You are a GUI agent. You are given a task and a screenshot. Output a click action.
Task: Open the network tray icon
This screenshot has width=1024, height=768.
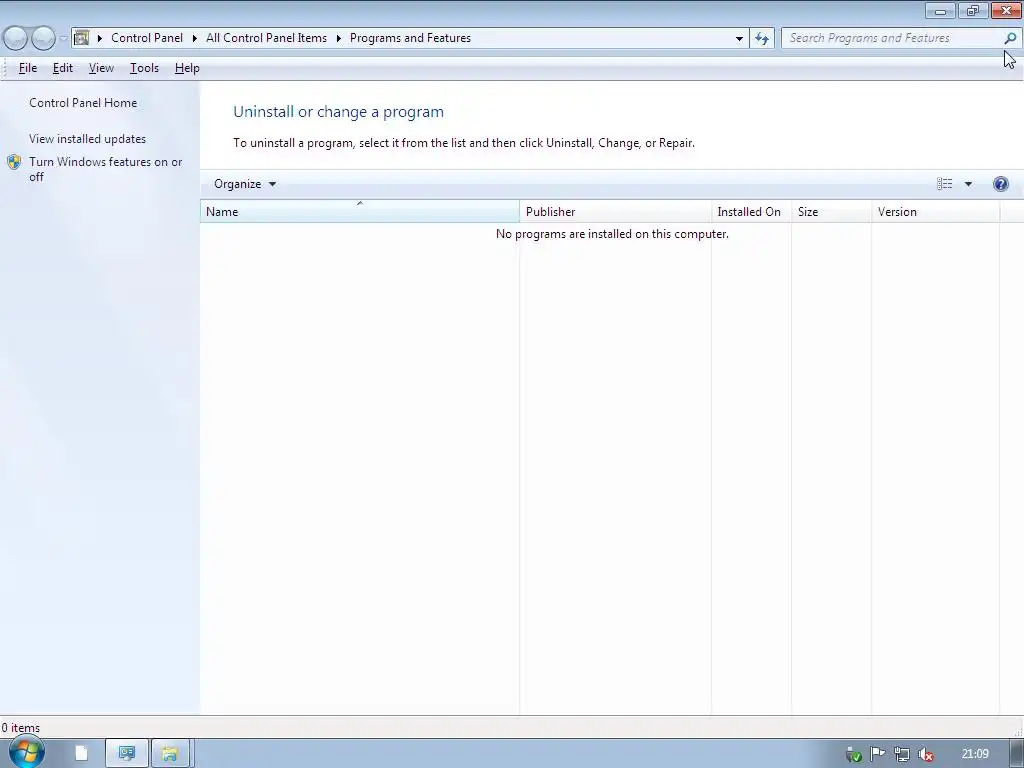click(901, 754)
